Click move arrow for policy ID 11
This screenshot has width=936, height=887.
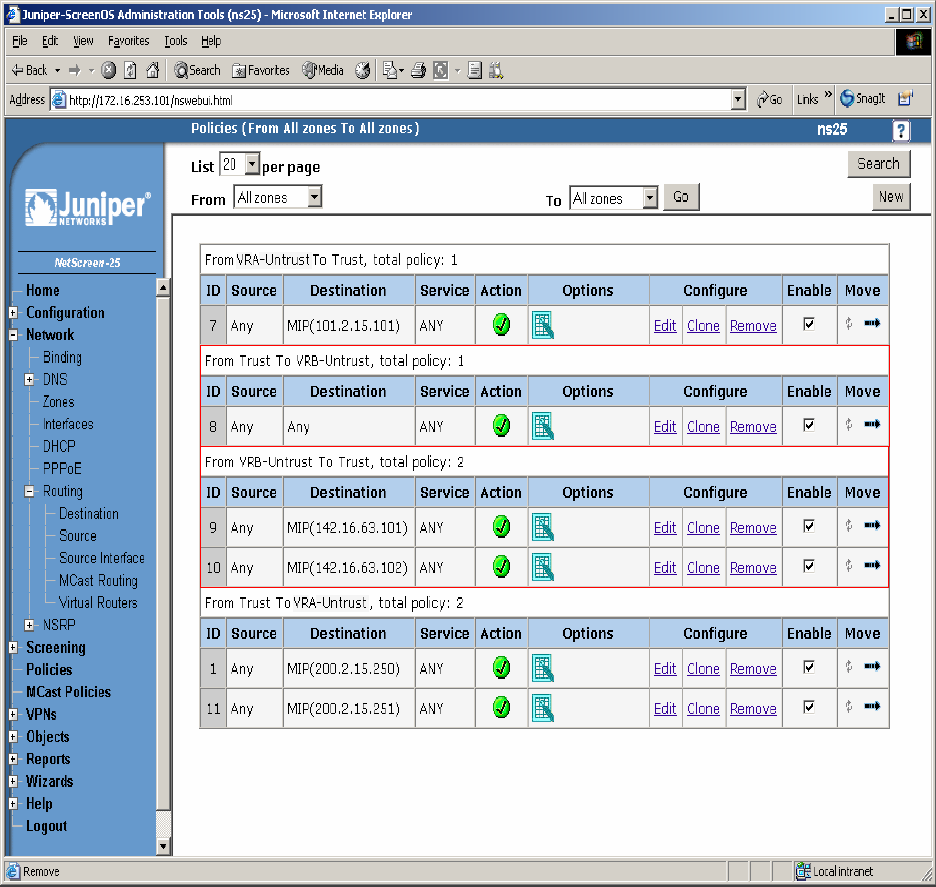point(872,707)
